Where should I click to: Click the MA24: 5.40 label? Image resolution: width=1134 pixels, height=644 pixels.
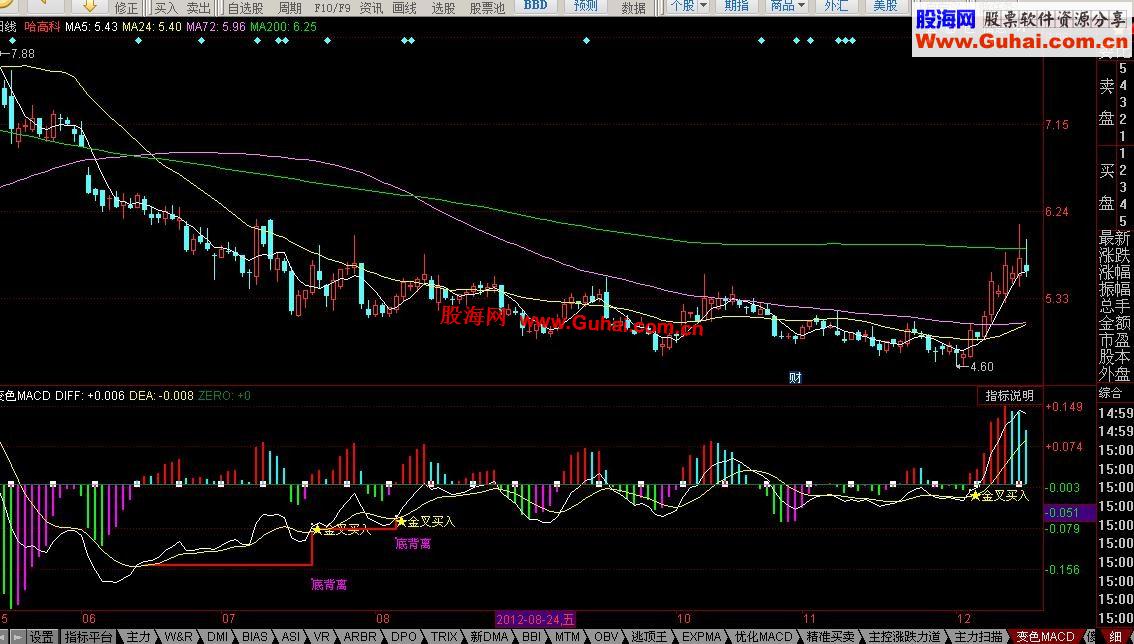151,27
